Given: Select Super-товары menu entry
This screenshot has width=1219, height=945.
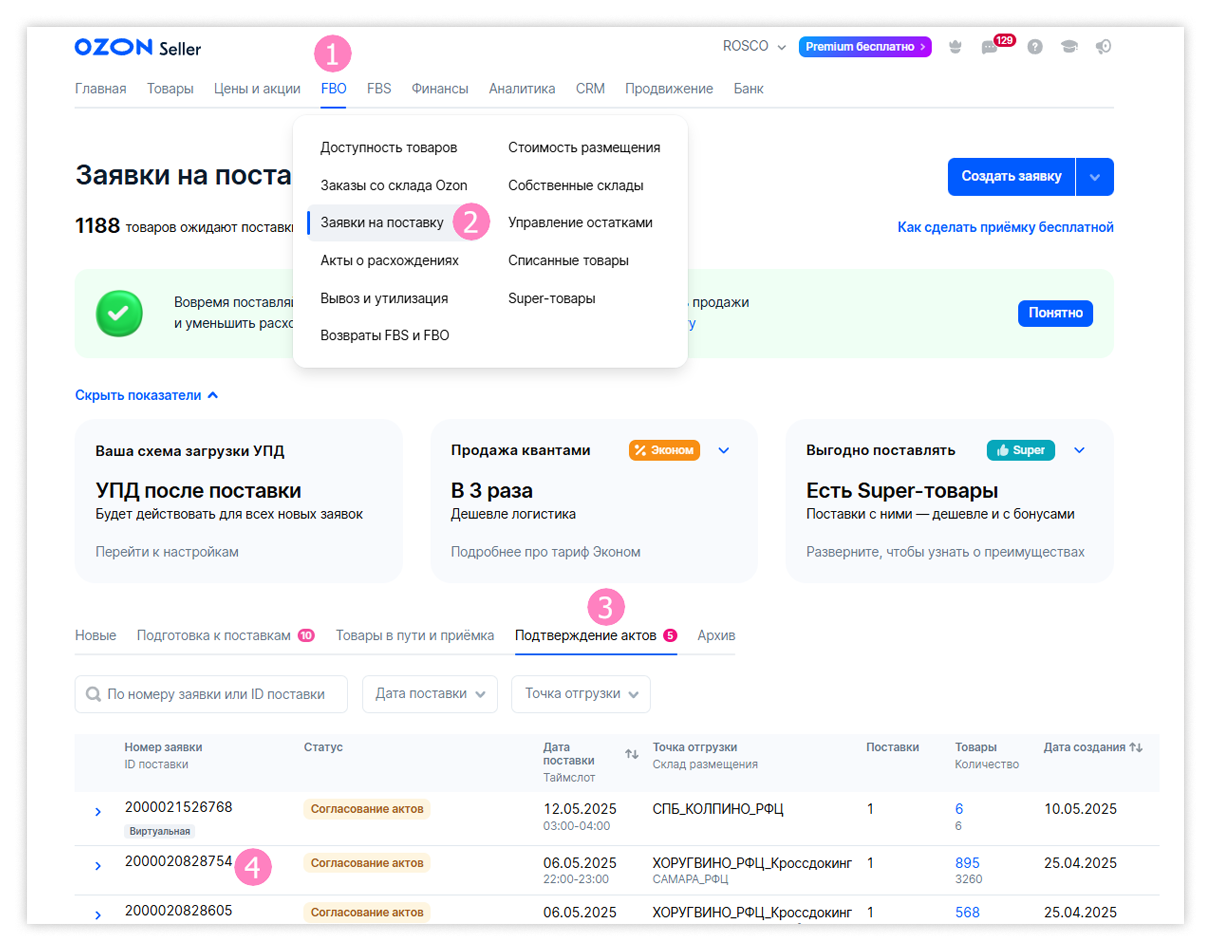Looking at the screenshot, I should (x=552, y=298).
